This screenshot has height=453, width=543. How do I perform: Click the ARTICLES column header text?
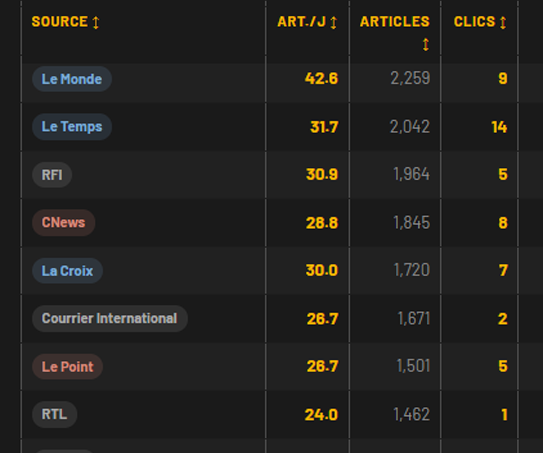tap(395, 22)
